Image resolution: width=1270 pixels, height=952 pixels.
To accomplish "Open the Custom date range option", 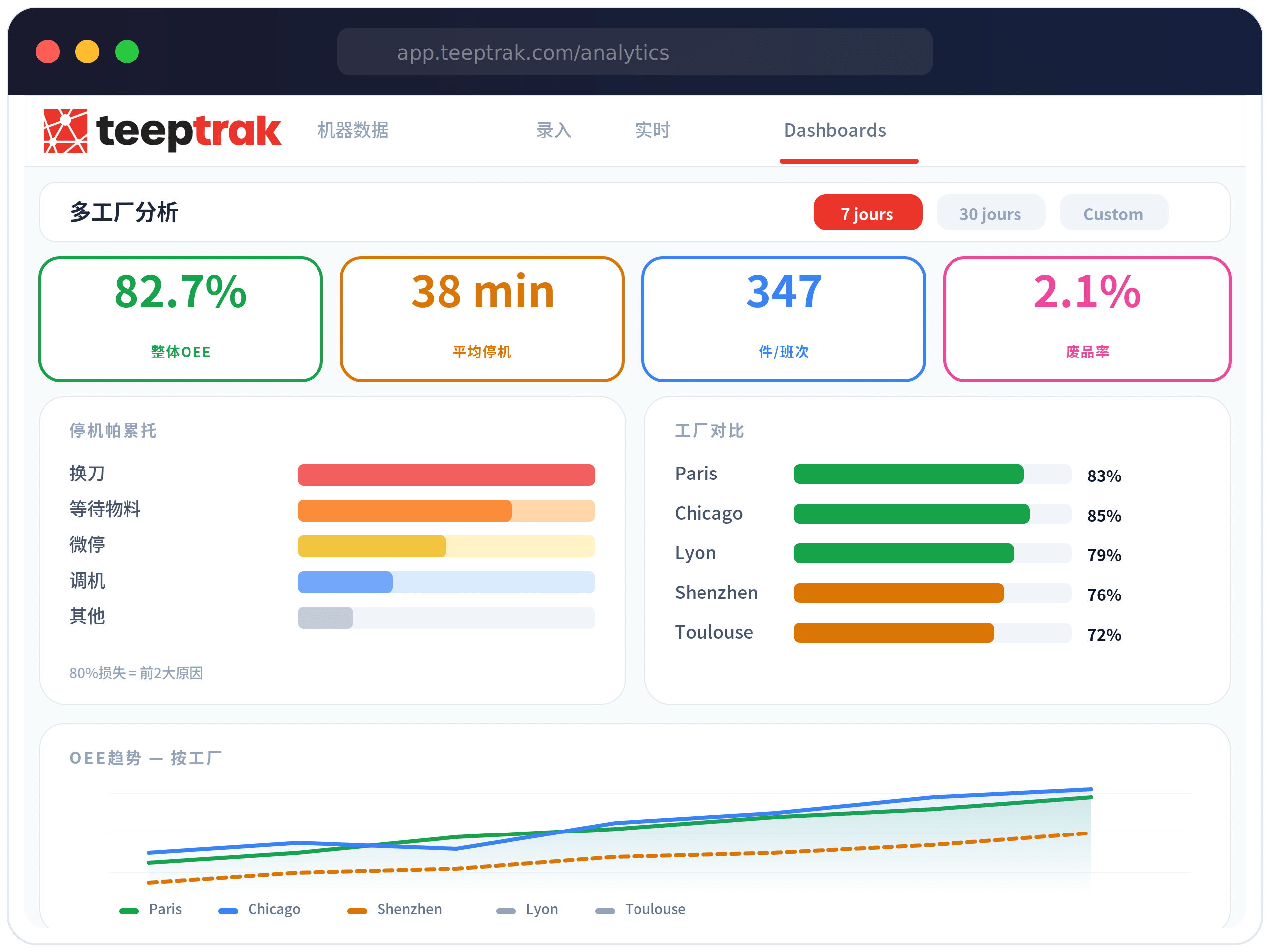I will (1113, 213).
